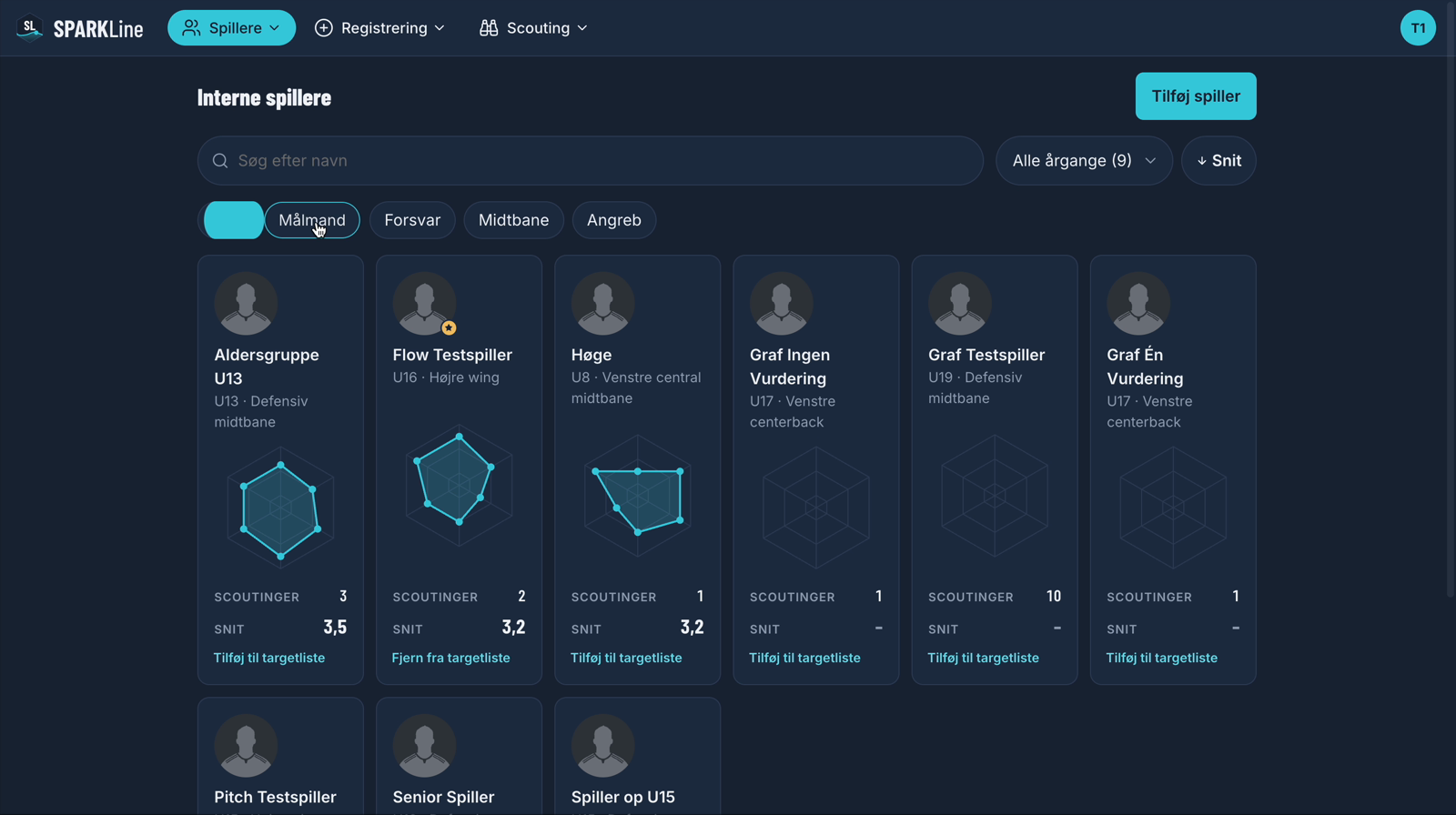View Høge radar chart
1456x815 pixels.
(637, 497)
